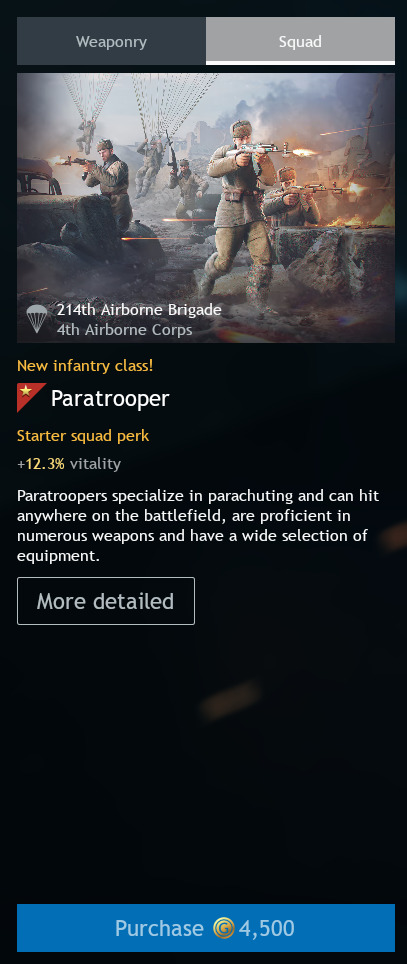Open the More detailed info button
The height and width of the screenshot is (964, 407).
pyautogui.click(x=106, y=601)
